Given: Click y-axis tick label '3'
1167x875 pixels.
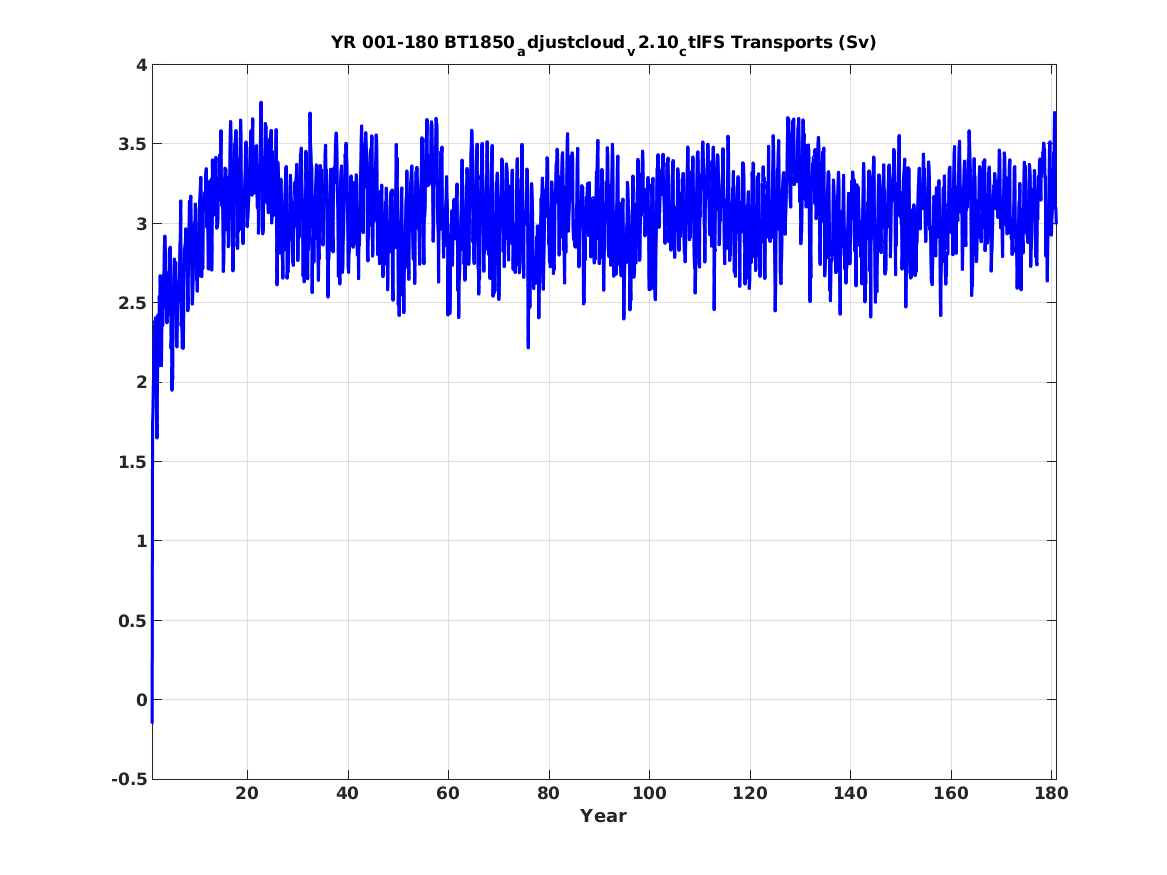Looking at the screenshot, I should coord(141,223).
